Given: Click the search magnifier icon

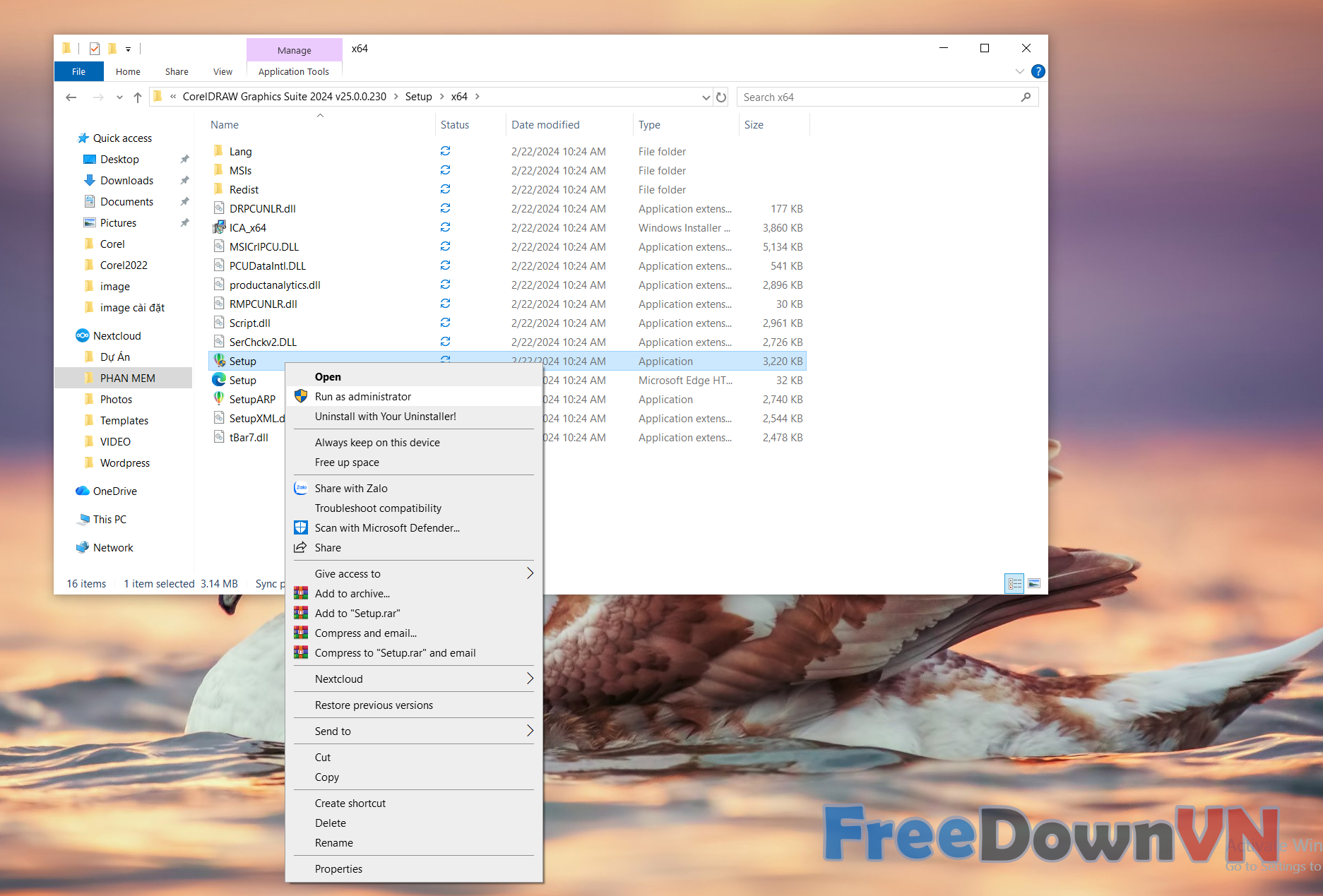Looking at the screenshot, I should [1026, 97].
